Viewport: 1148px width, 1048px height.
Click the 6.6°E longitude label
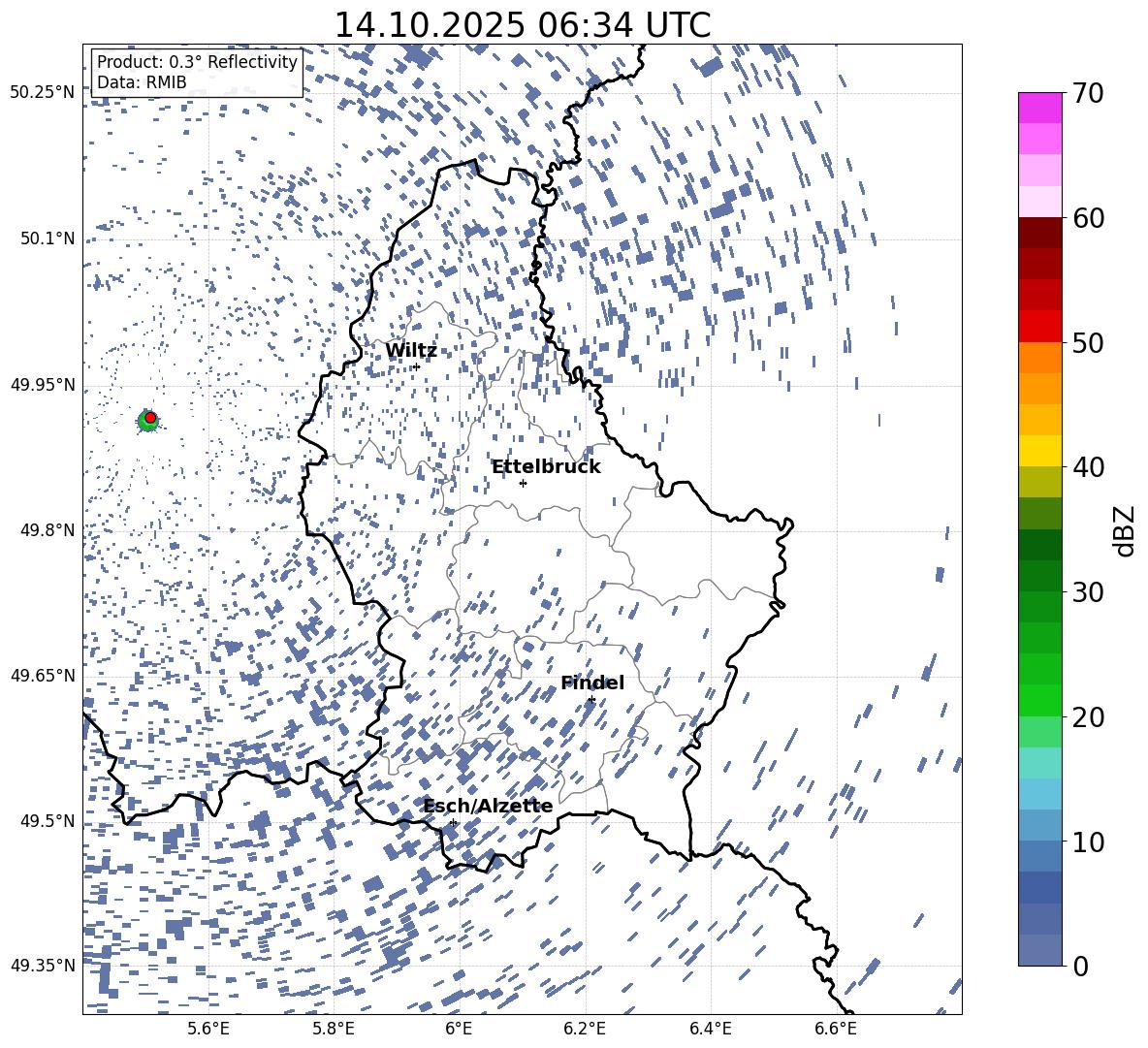(x=836, y=1029)
